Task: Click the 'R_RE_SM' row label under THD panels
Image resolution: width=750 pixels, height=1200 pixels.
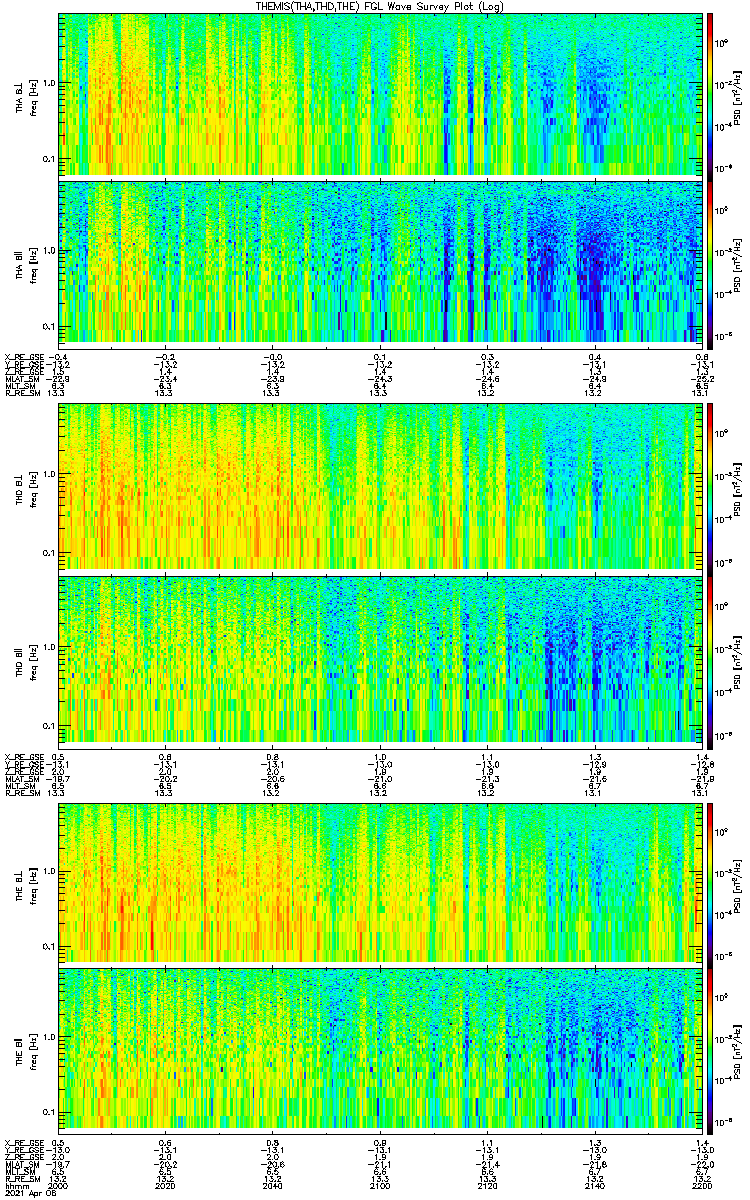Action: pos(21,792)
